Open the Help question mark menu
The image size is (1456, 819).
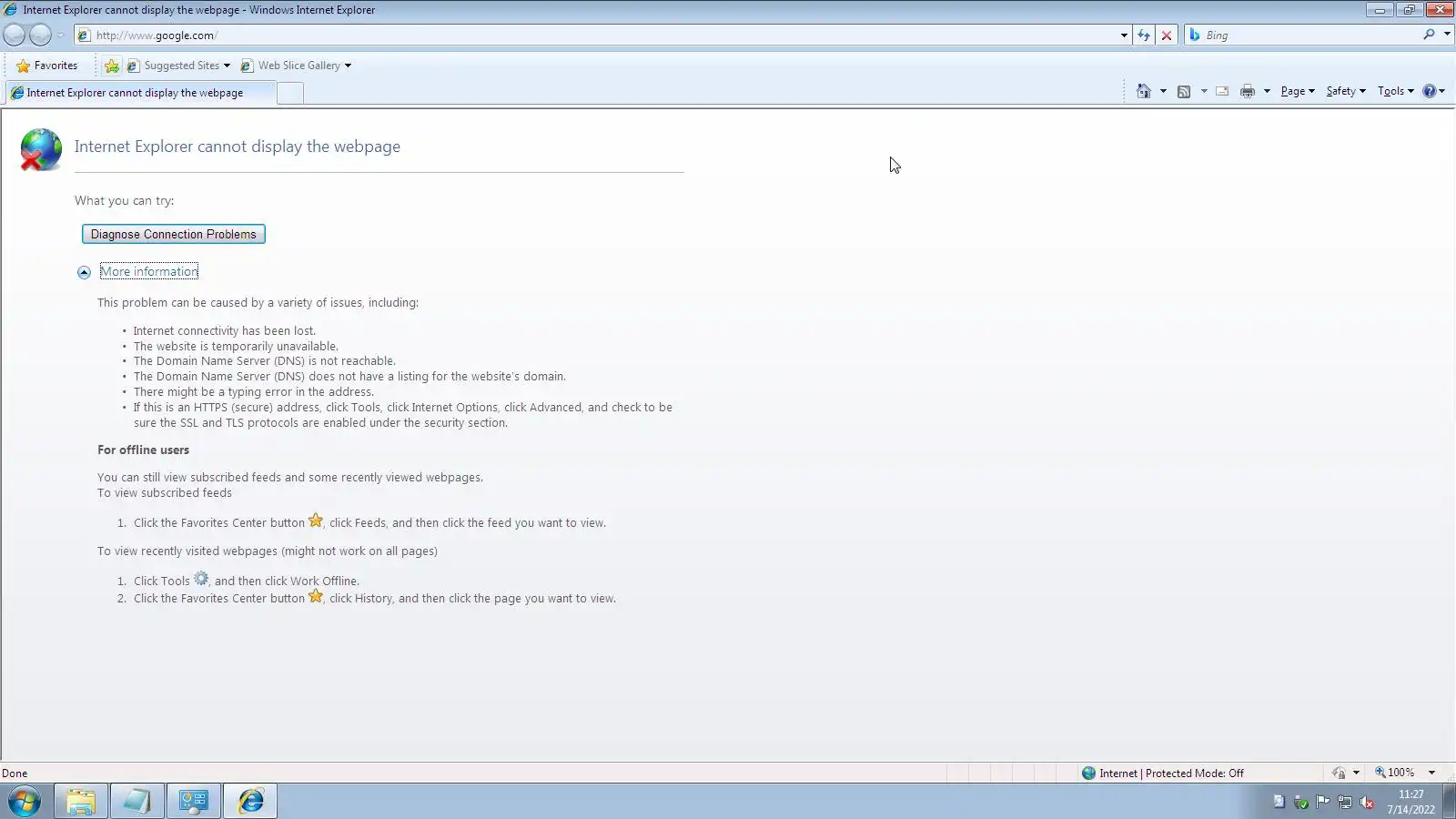[1433, 91]
